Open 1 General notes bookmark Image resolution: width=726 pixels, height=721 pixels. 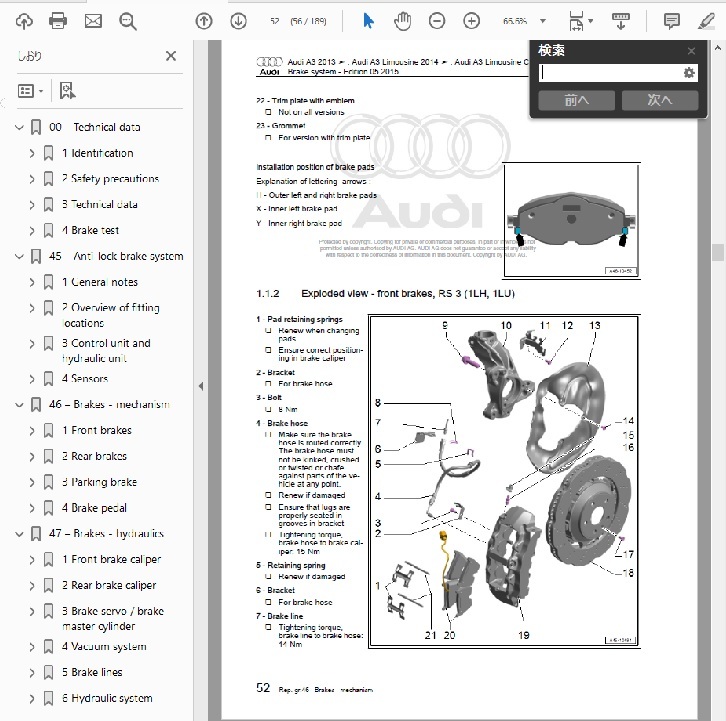click(x=100, y=282)
